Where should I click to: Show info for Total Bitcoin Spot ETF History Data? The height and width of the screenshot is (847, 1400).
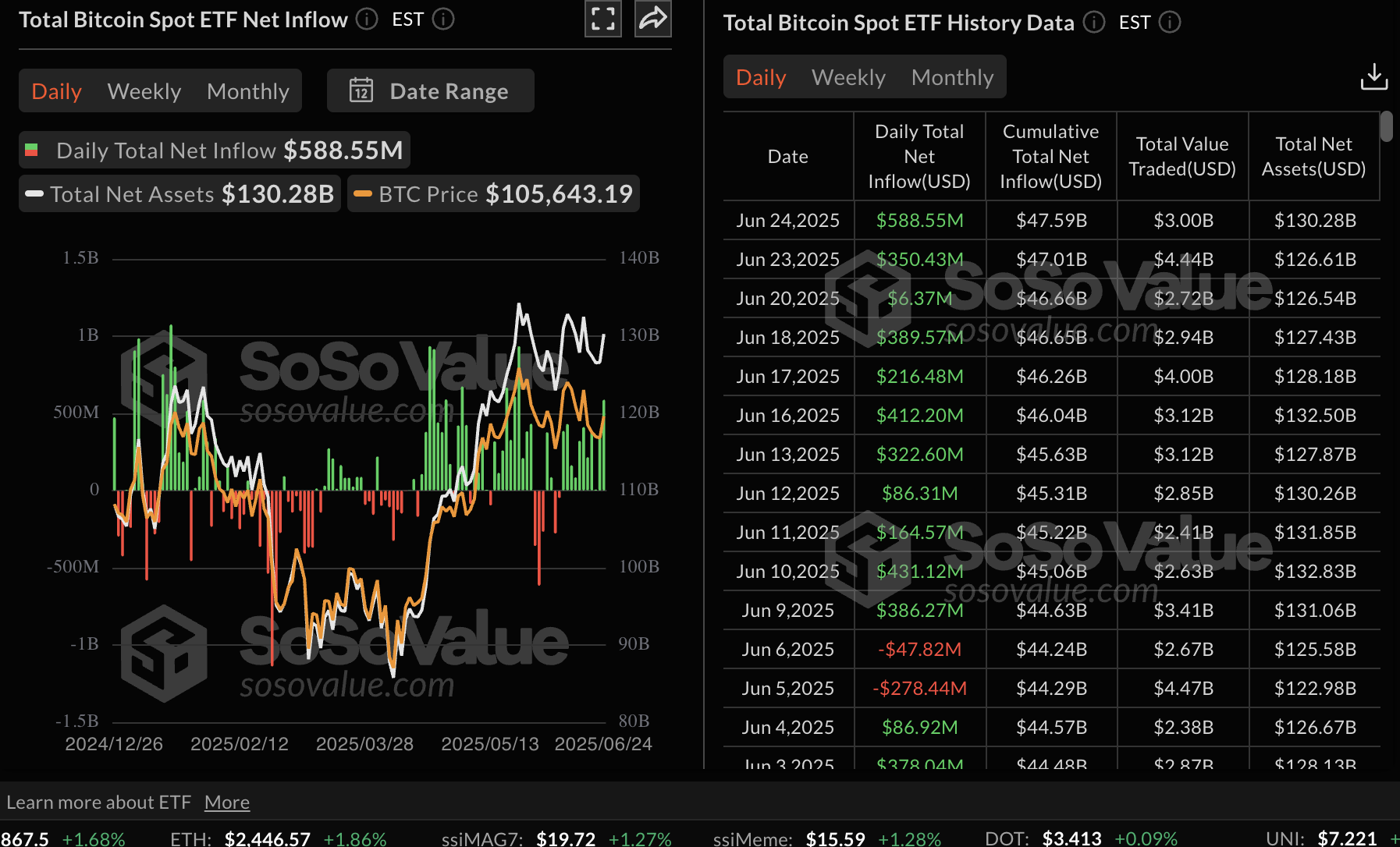(1094, 22)
